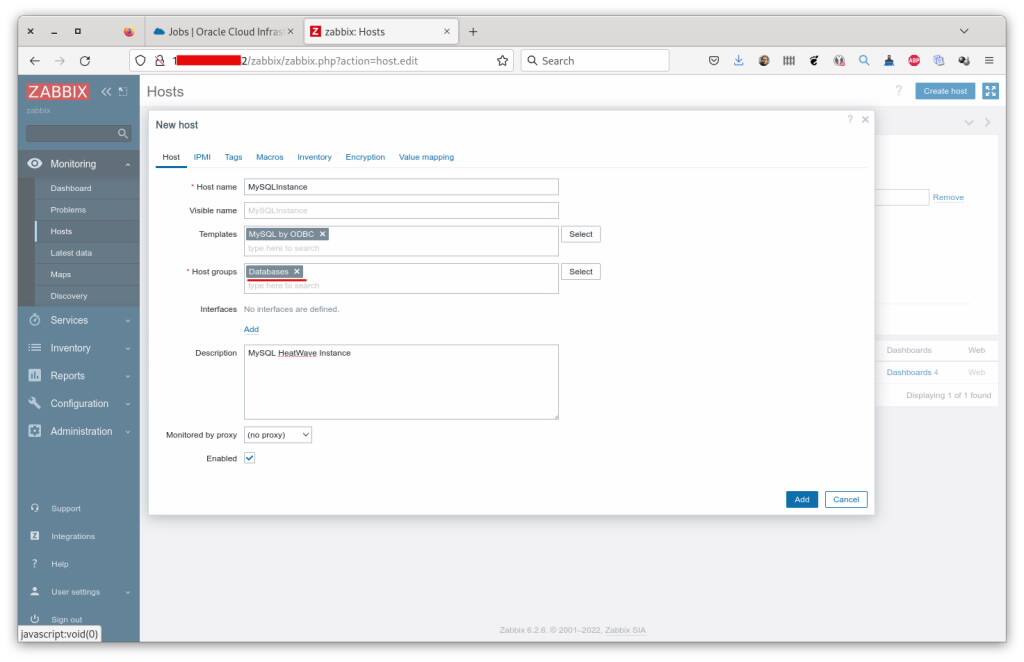The width and height of the screenshot is (1024, 662).
Task: Click the Inventory list icon
Action: (35, 348)
